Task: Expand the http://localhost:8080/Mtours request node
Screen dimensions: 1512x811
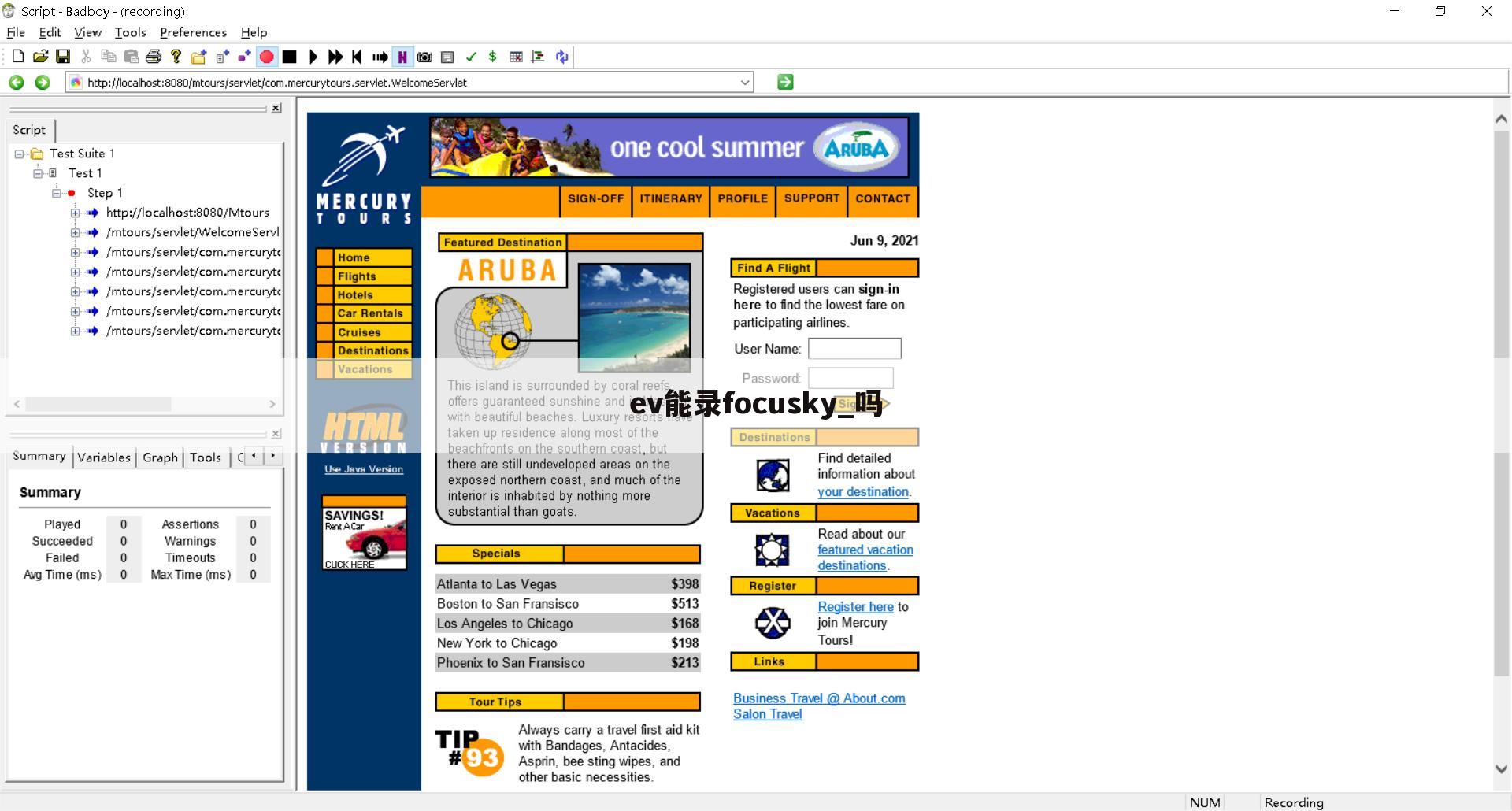Action: [x=76, y=213]
